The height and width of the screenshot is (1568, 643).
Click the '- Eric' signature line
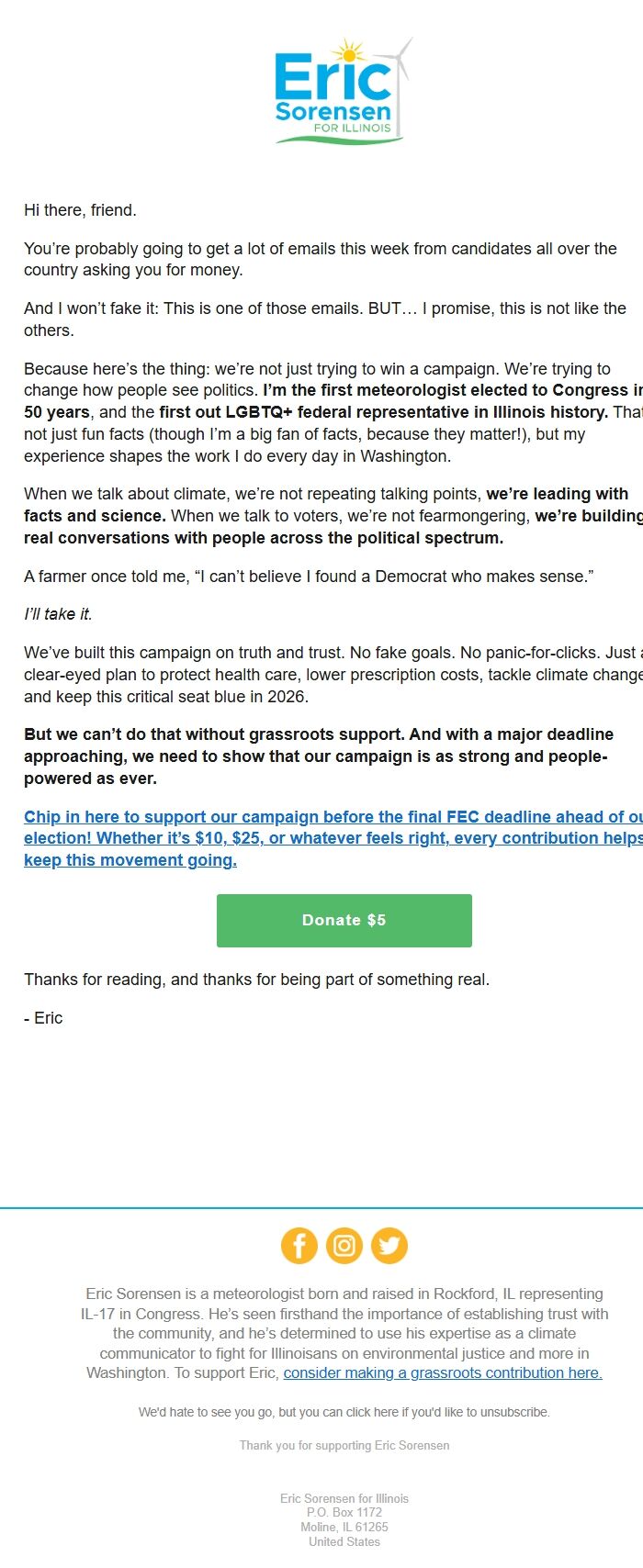click(x=42, y=1017)
